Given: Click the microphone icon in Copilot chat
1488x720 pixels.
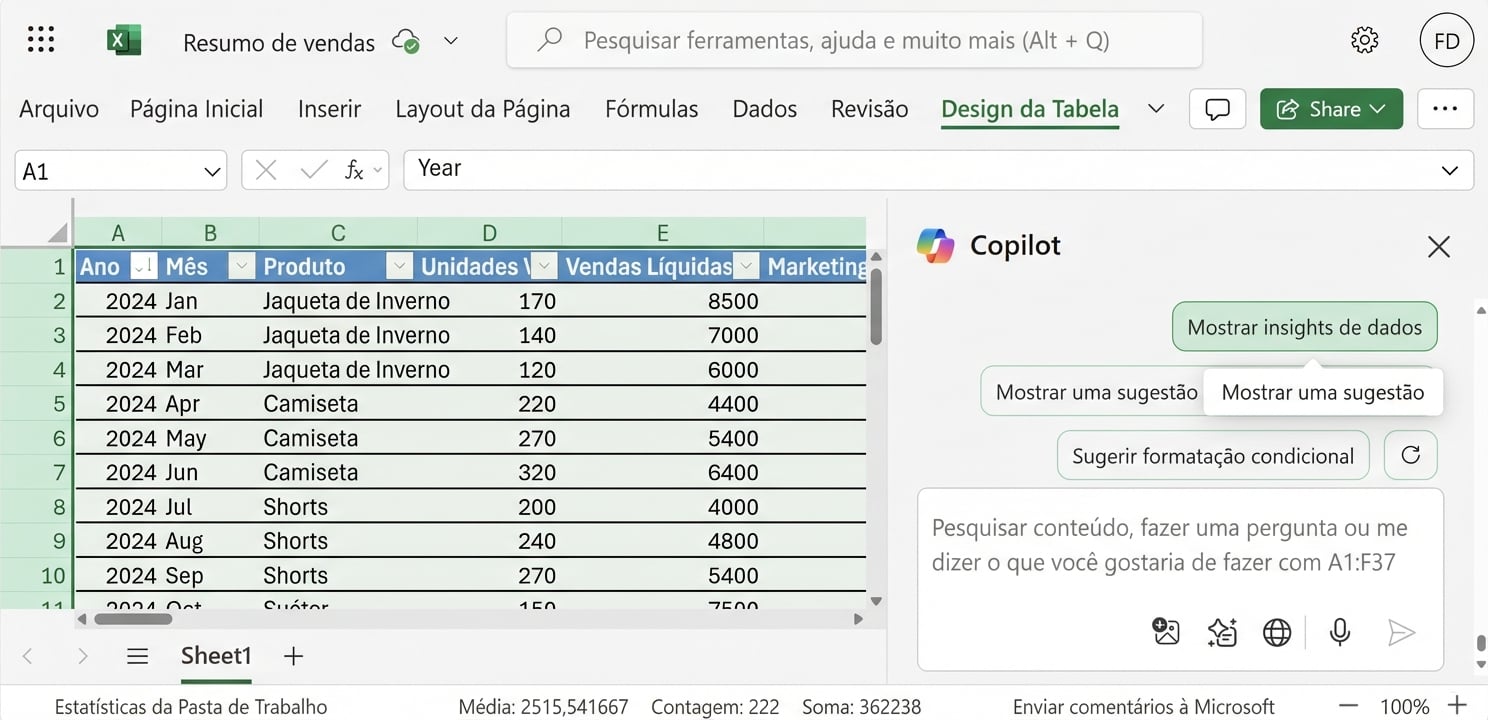Looking at the screenshot, I should (1340, 632).
